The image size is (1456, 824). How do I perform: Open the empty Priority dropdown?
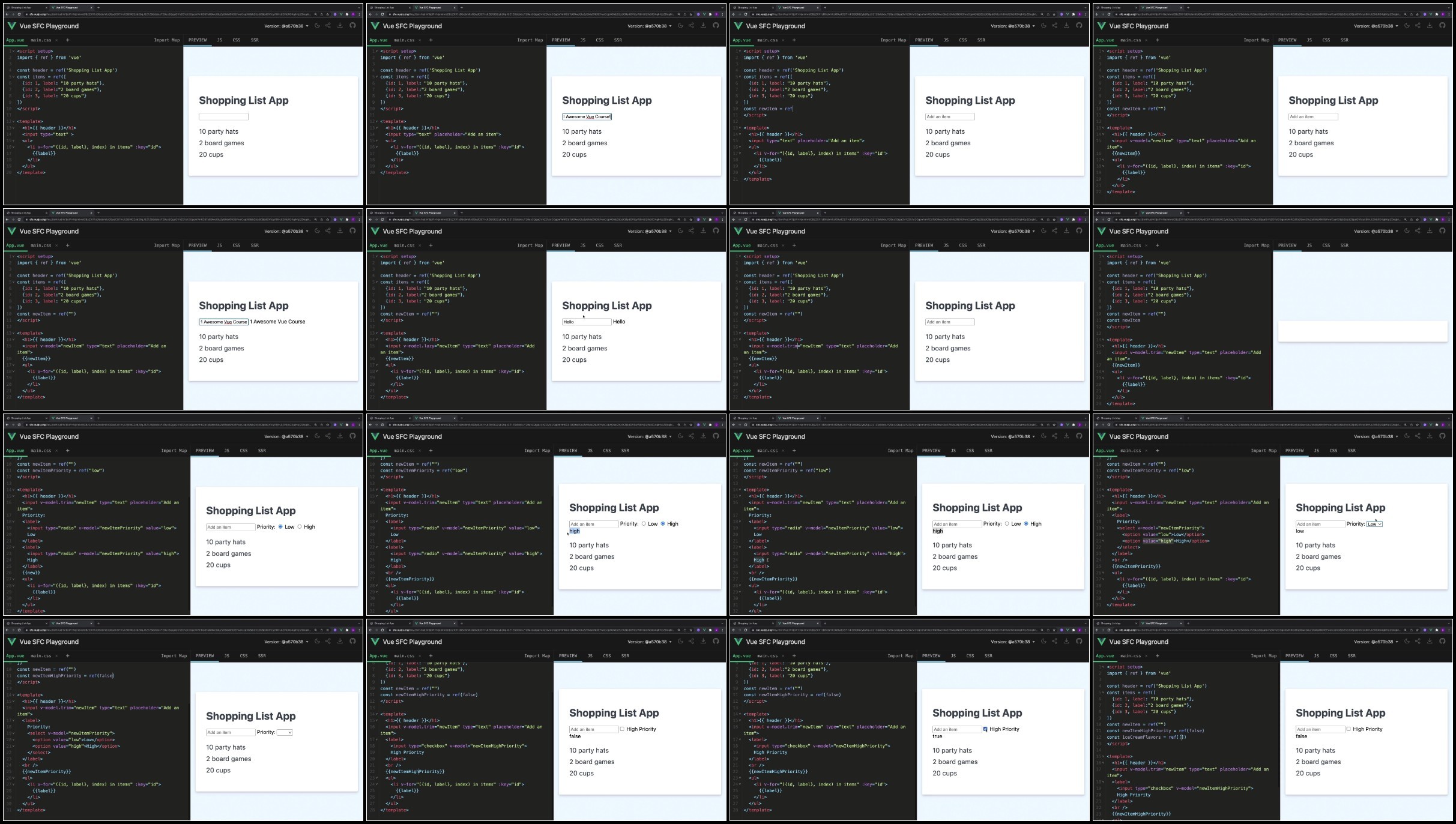point(285,732)
